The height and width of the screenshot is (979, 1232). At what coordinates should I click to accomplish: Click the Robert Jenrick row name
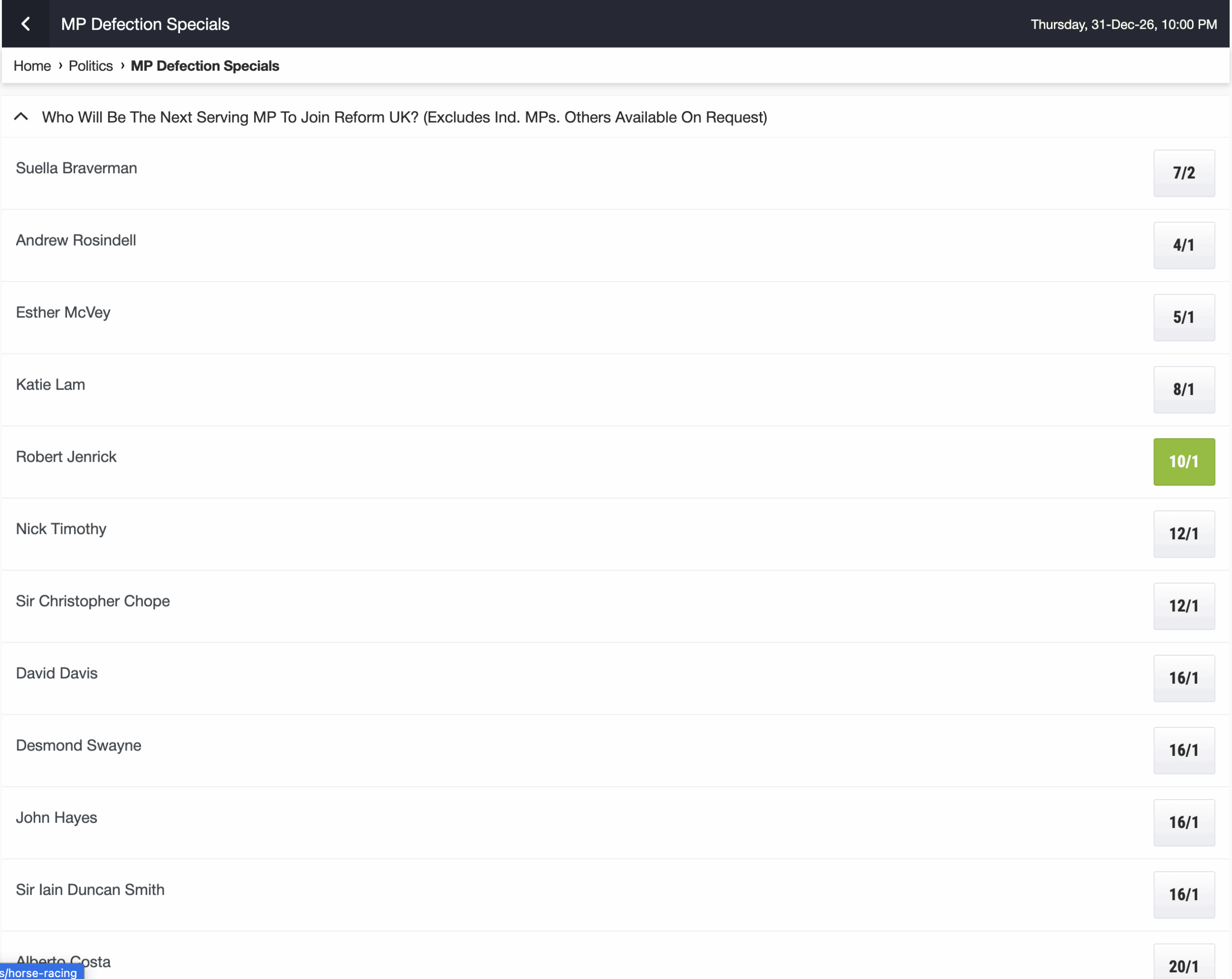[66, 457]
